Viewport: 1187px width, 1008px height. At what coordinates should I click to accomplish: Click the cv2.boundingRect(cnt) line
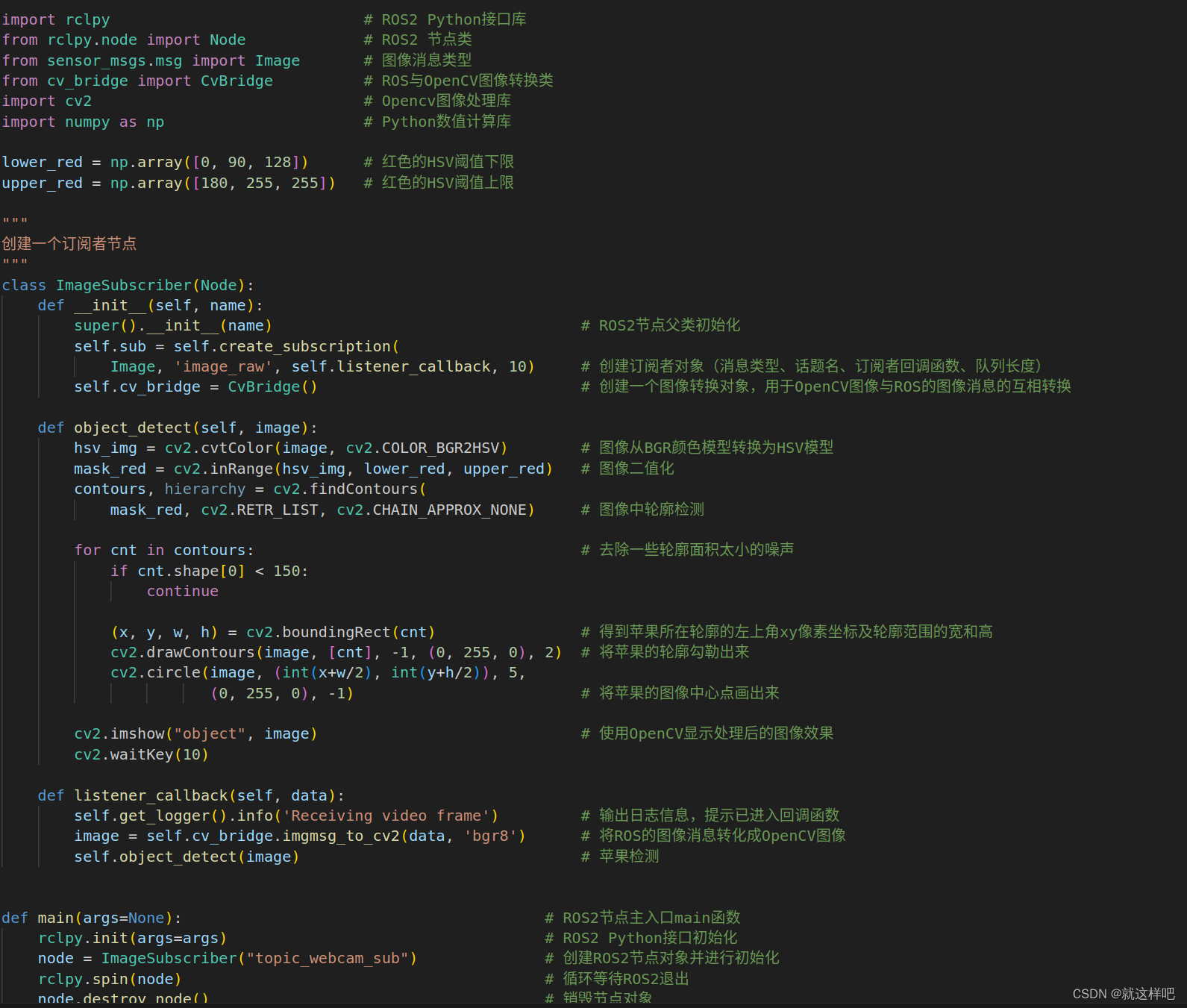point(273,632)
